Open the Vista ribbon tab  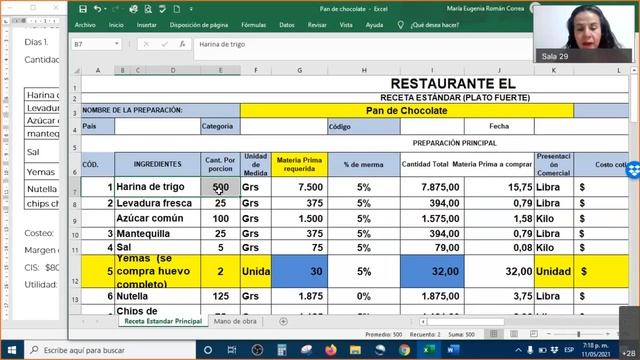click(x=346, y=25)
